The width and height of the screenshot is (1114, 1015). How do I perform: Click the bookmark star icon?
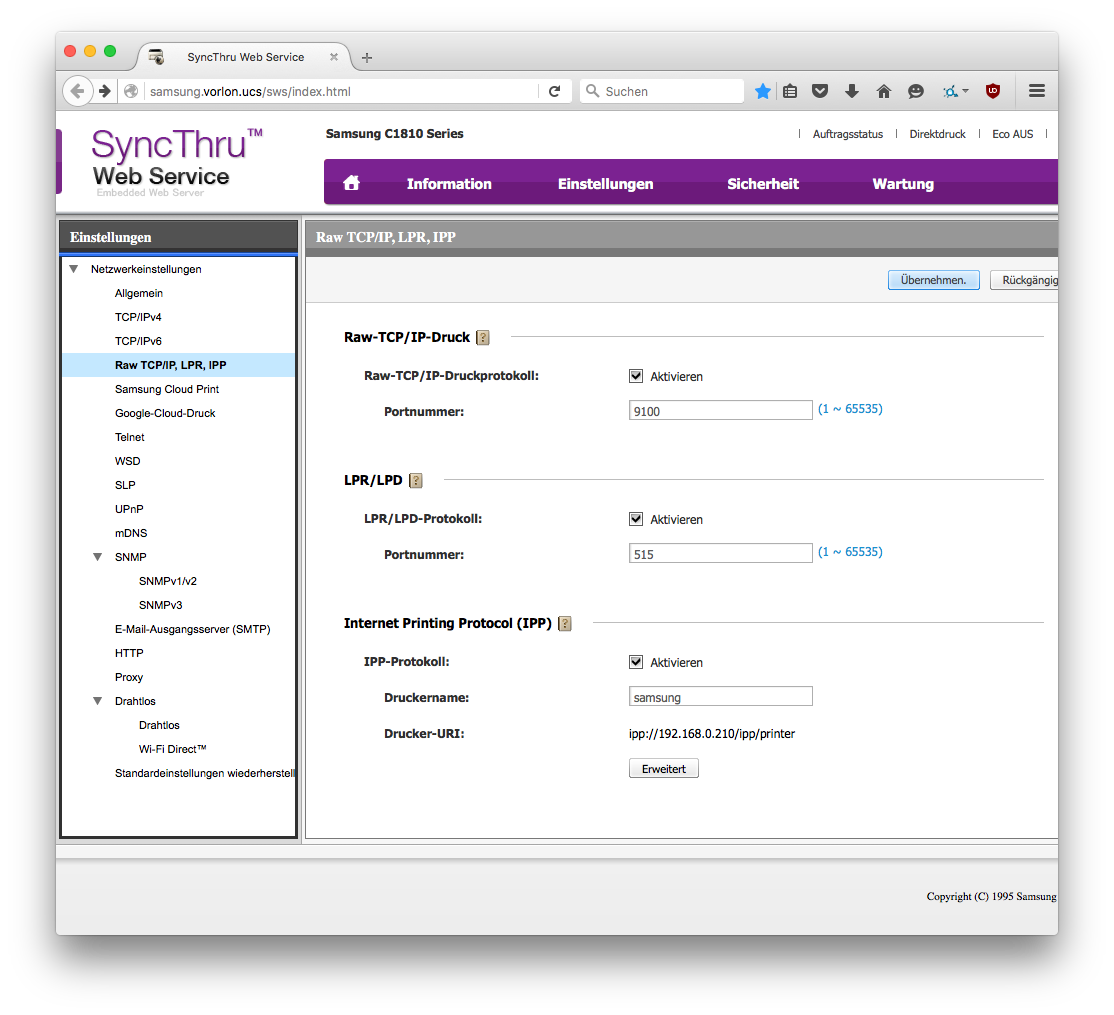click(763, 91)
